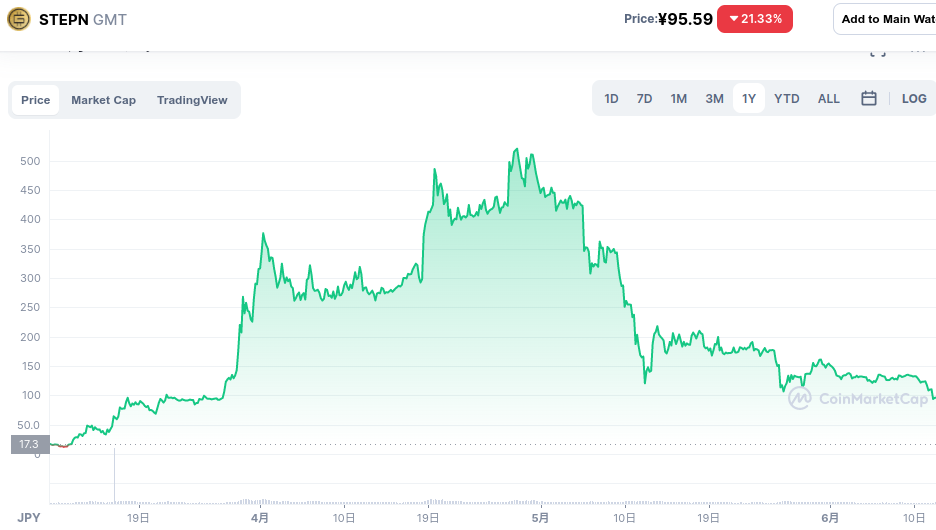Set chart range to 1D
This screenshot has width=936, height=530.
(611, 99)
